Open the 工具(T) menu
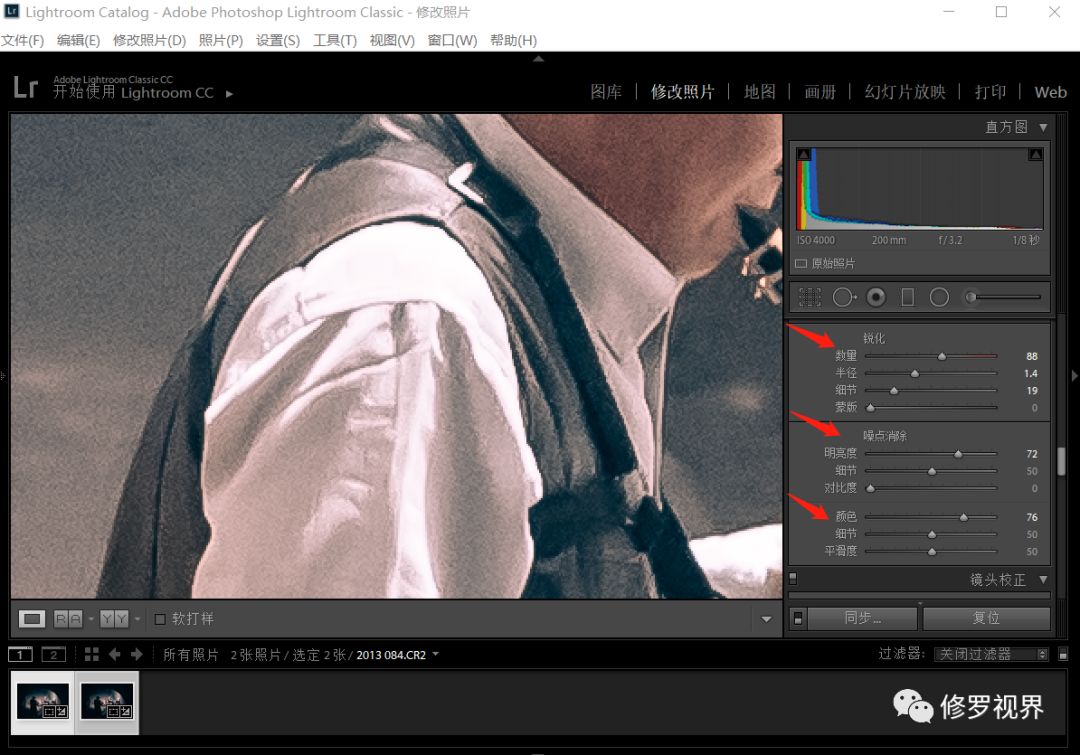Screen dimensions: 1080x755 coord(335,40)
